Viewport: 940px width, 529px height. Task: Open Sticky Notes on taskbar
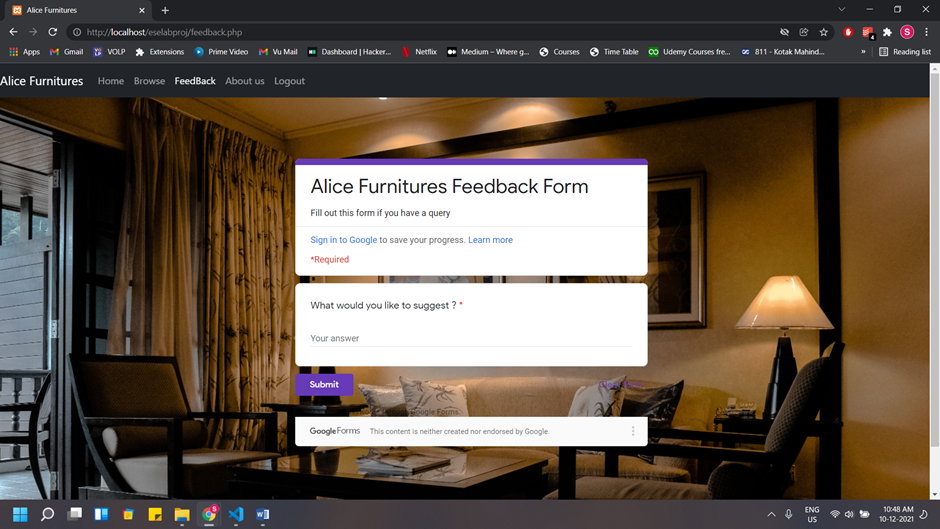pos(155,515)
